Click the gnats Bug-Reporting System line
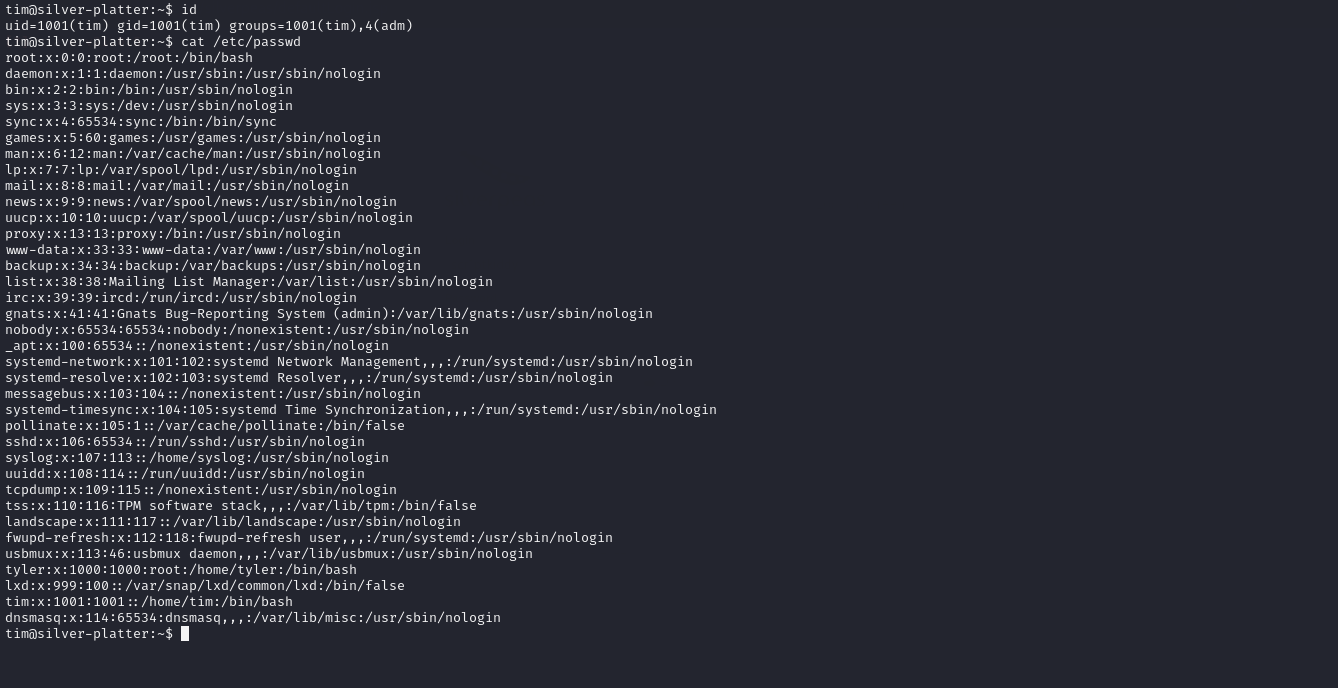 (329, 313)
